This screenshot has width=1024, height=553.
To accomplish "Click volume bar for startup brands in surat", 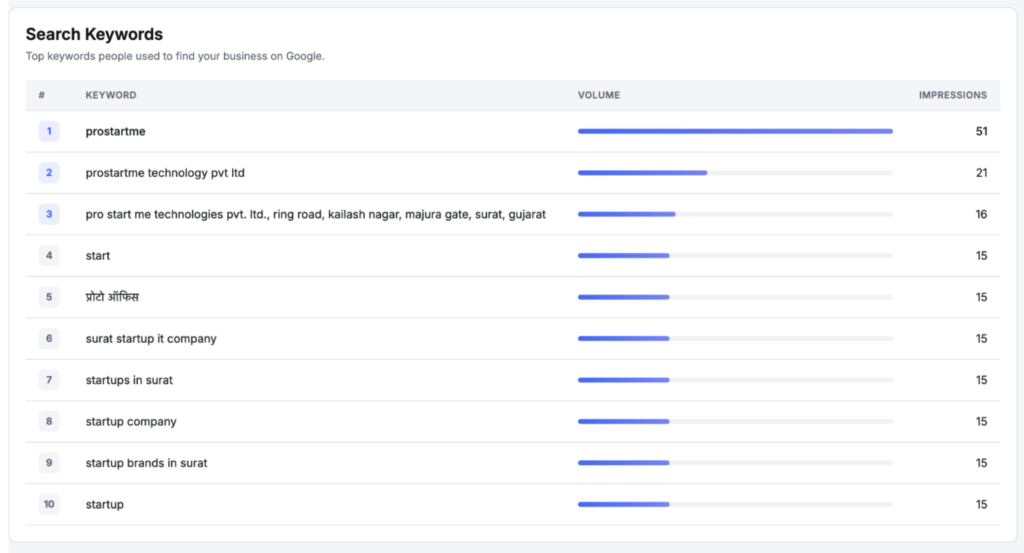I will [x=735, y=463].
